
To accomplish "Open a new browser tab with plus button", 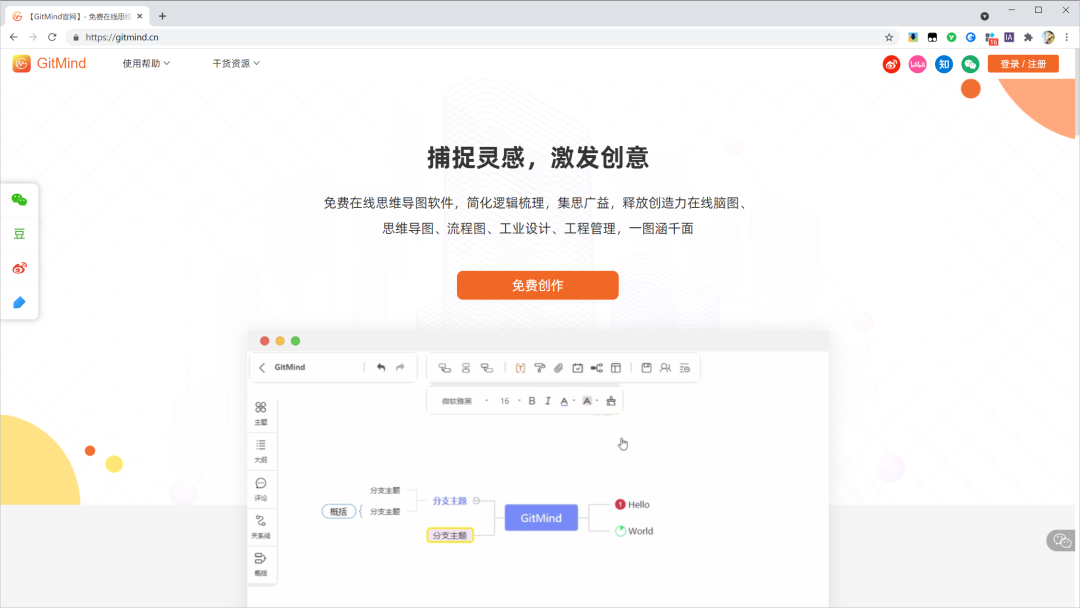I will click(163, 16).
